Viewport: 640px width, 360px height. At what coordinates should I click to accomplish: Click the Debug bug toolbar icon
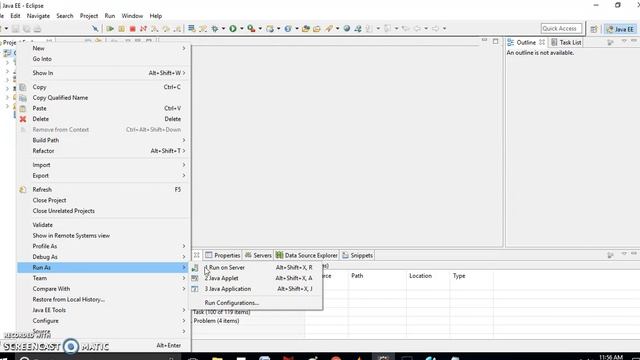[215, 29]
